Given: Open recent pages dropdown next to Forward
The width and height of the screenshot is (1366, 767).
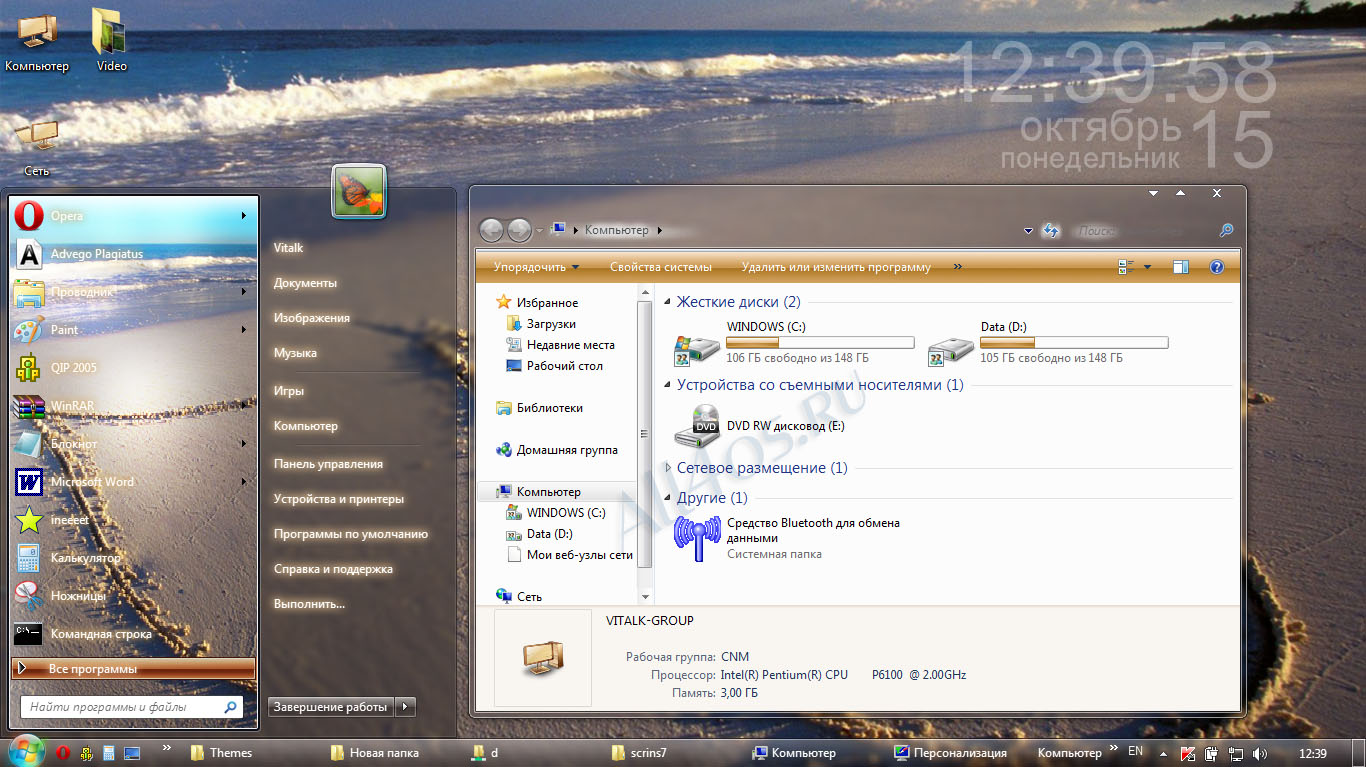Looking at the screenshot, I should point(540,230).
